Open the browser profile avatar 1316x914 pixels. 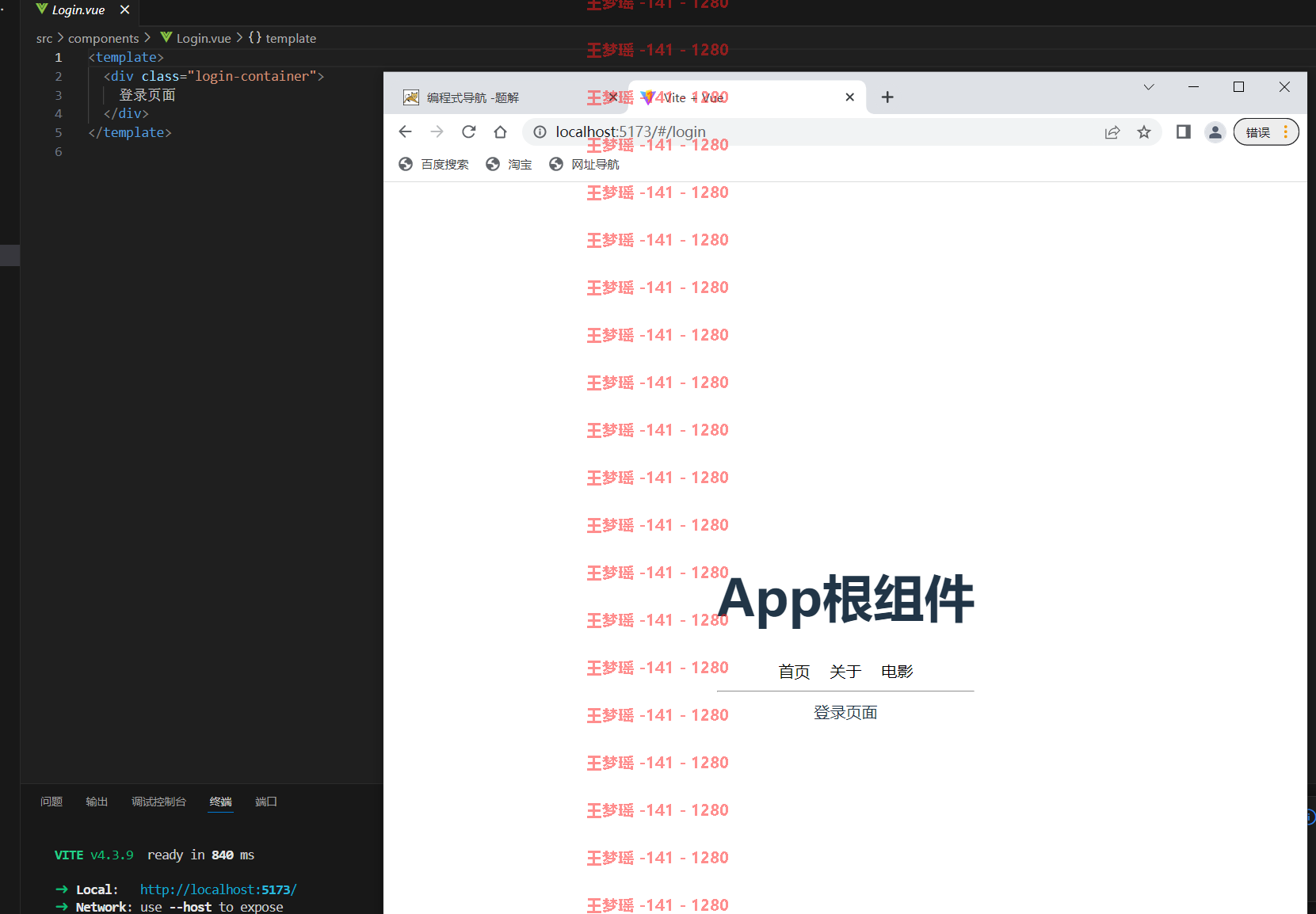click(x=1215, y=132)
